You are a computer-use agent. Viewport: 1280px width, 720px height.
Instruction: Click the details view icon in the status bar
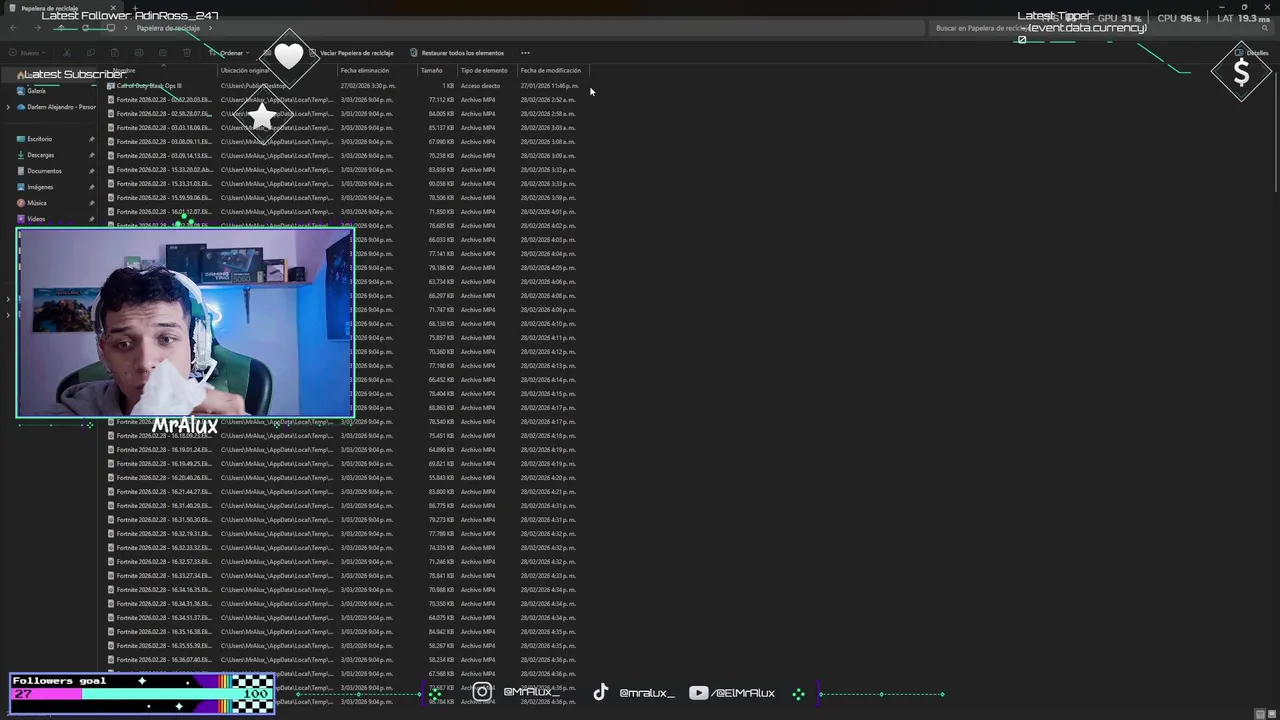tap(1260, 713)
